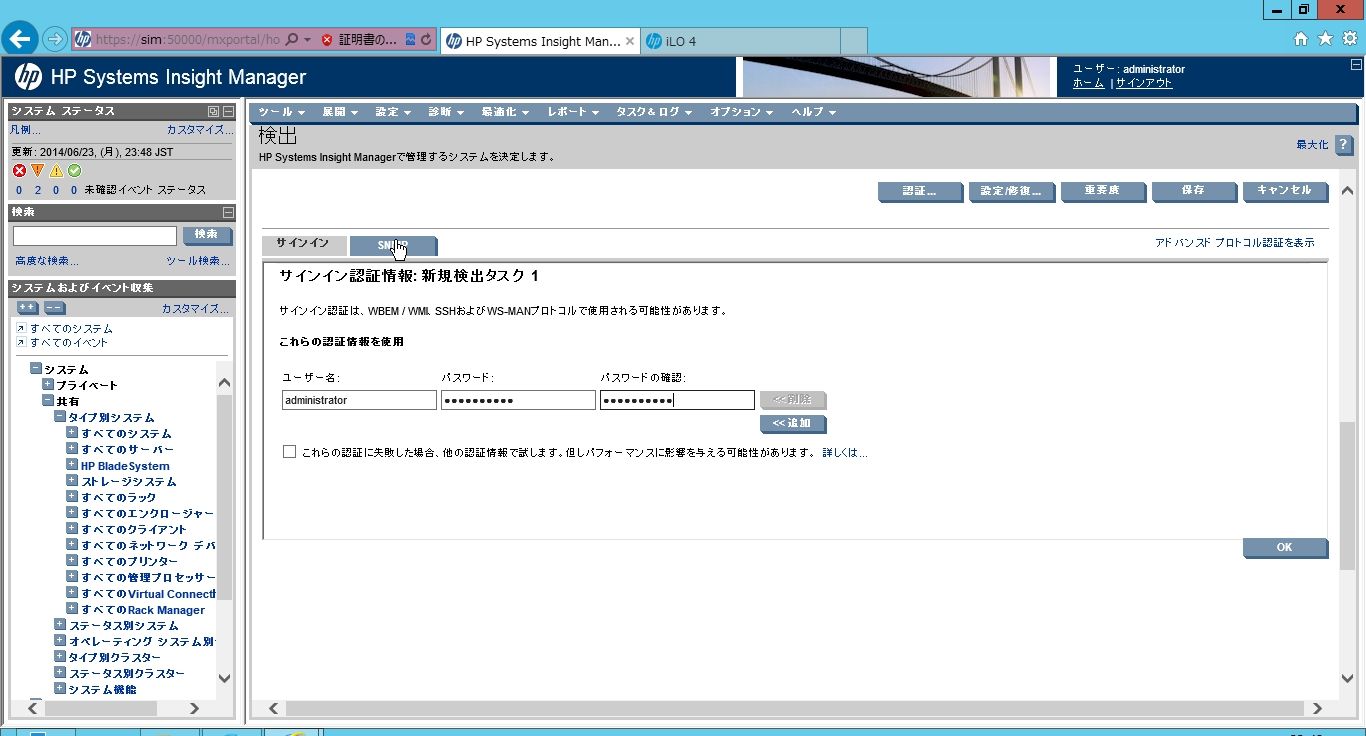Click the red critical status icon
This screenshot has height=736, width=1366.
[19, 171]
